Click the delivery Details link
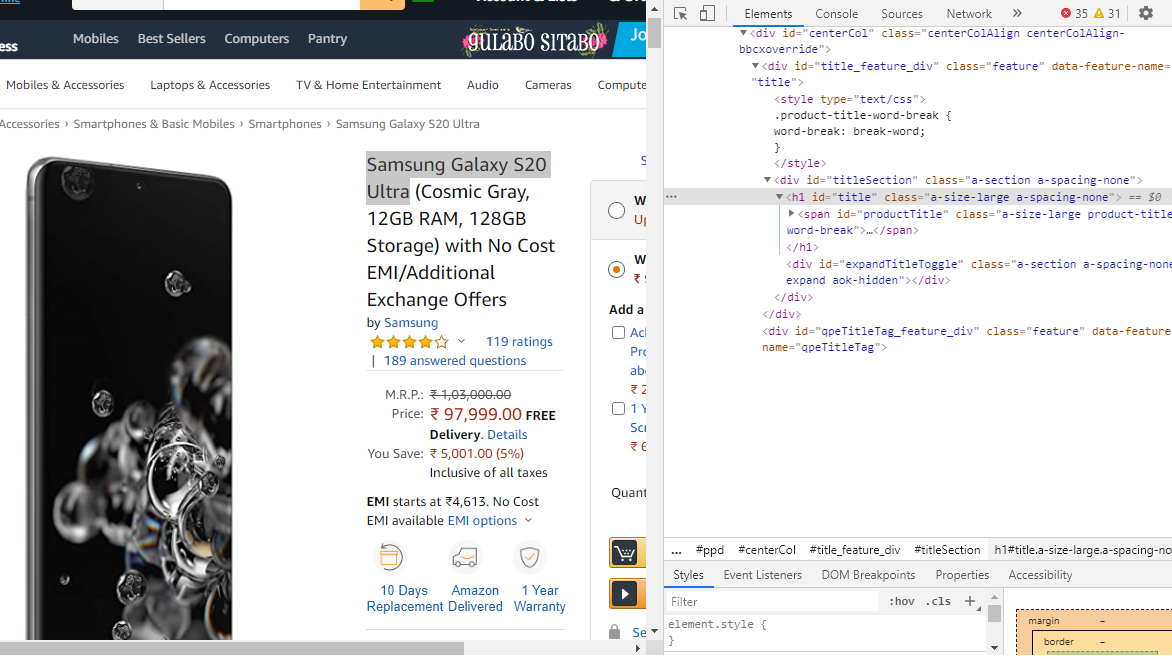The height and width of the screenshot is (659, 1172). tap(508, 435)
